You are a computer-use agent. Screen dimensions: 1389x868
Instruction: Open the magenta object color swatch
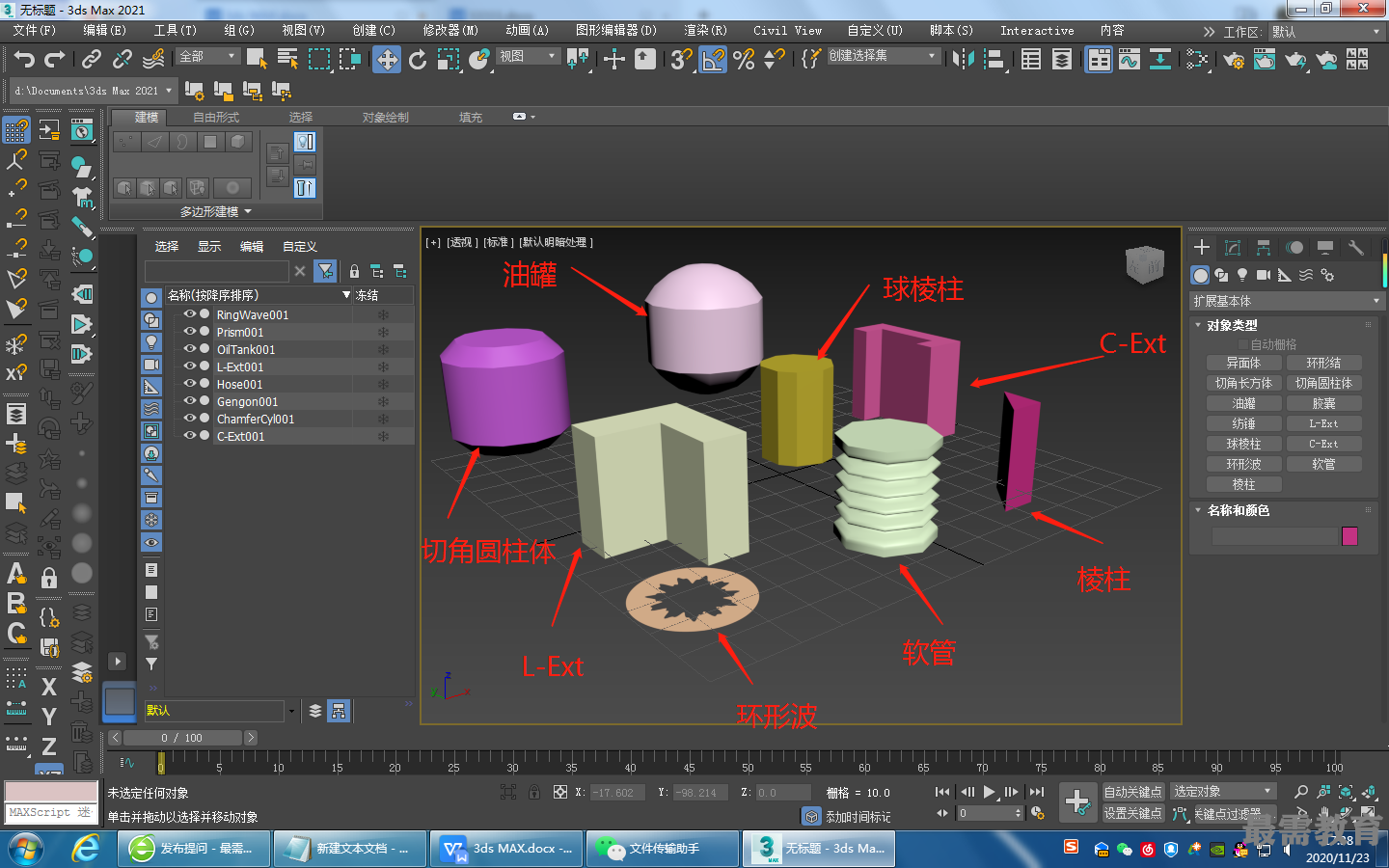click(x=1349, y=536)
